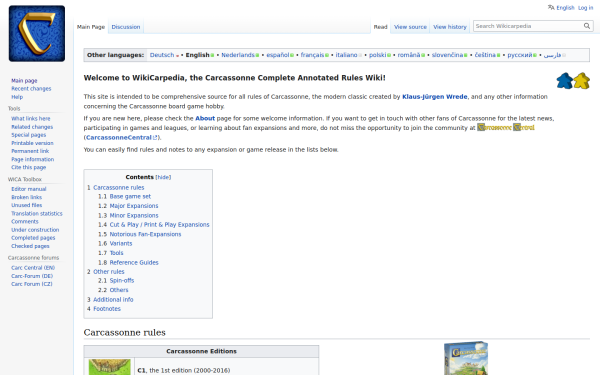Jump to 1.6 Variants
The height and width of the screenshot is (375, 600).
tap(115, 243)
